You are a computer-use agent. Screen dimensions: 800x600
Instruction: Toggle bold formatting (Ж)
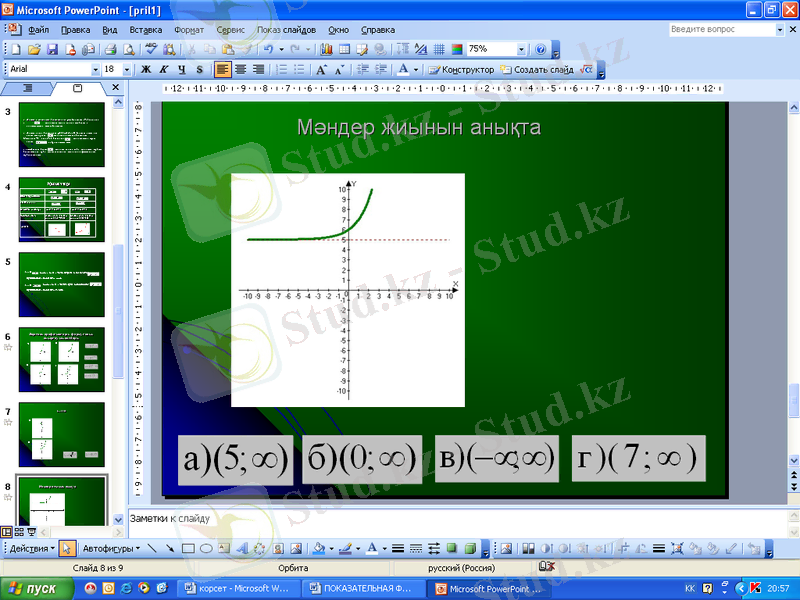coord(144,70)
